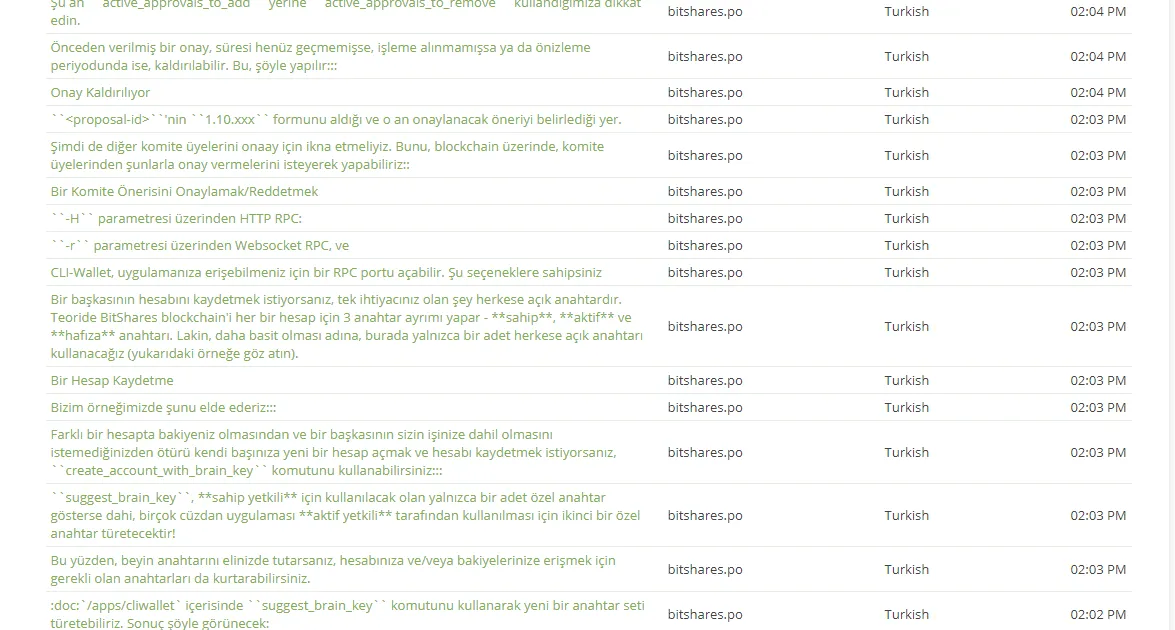Open translation starting 'Bu yüzden, beyin anahtarını'
This screenshot has height=630, width=1175.
point(333,569)
